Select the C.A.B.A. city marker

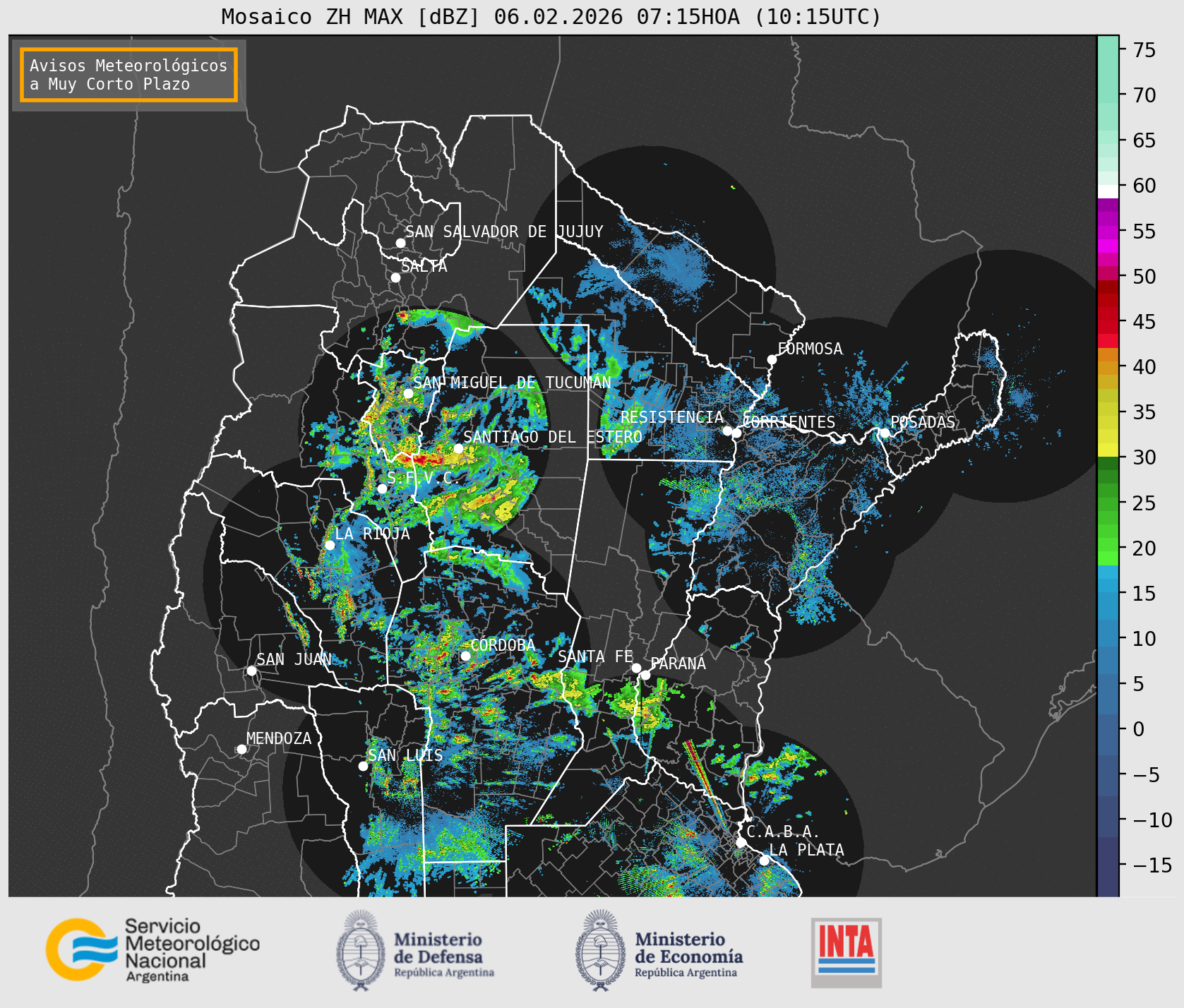[x=741, y=842]
